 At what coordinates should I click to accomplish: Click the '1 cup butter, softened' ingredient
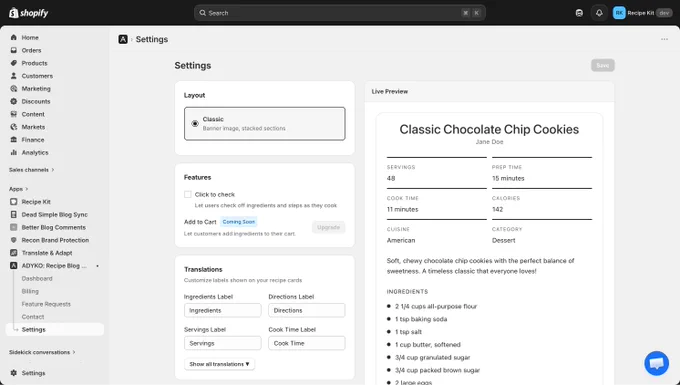click(x=428, y=345)
